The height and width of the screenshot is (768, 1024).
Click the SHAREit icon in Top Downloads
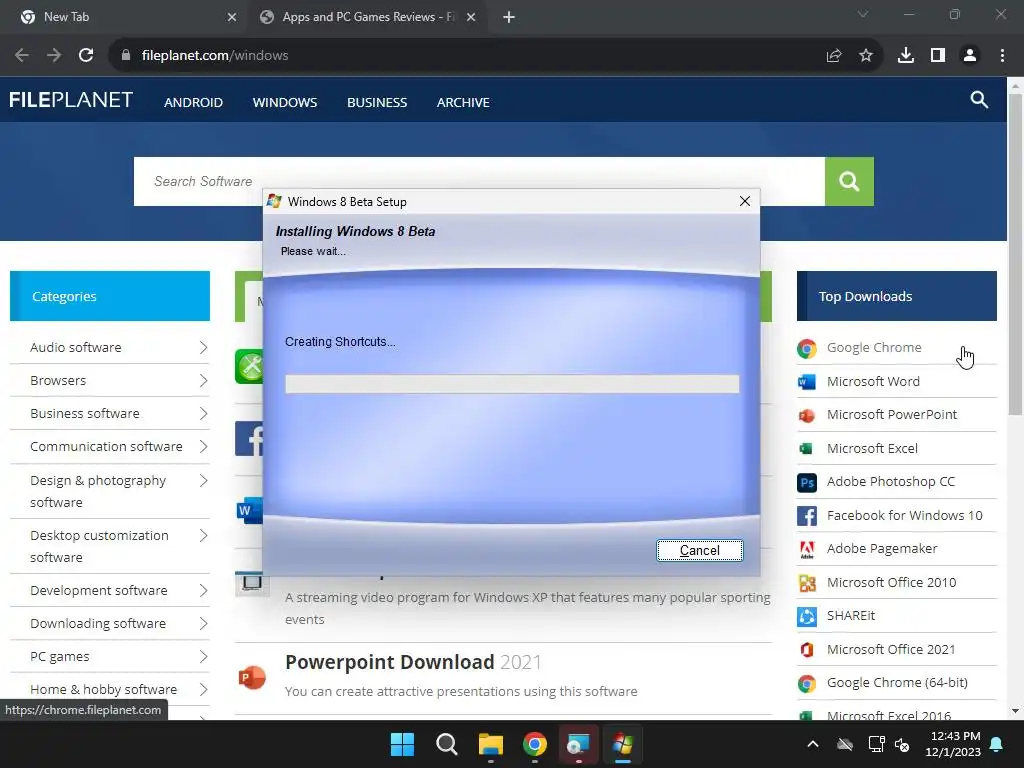(807, 616)
